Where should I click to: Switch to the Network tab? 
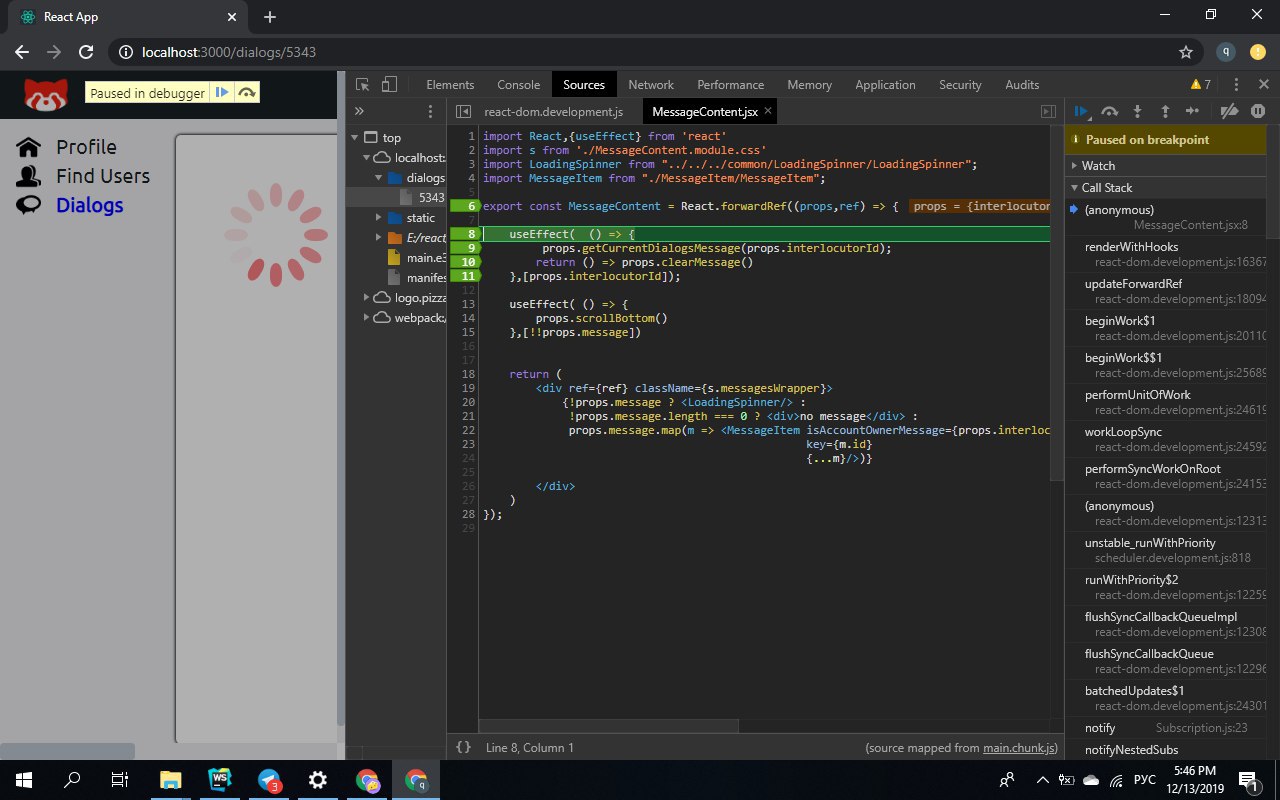[x=651, y=85]
